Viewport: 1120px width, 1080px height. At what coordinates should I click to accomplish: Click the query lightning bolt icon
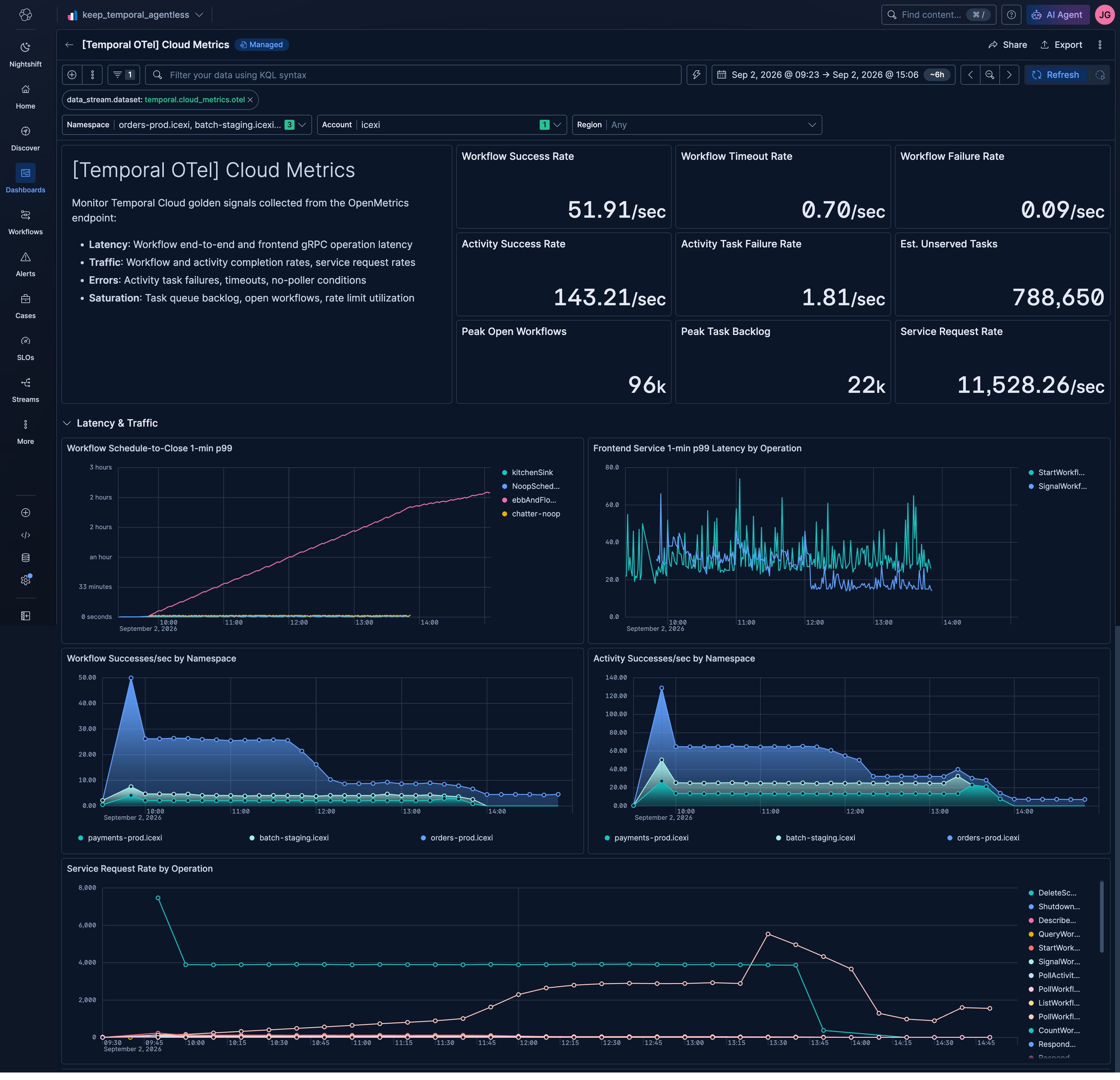click(697, 75)
